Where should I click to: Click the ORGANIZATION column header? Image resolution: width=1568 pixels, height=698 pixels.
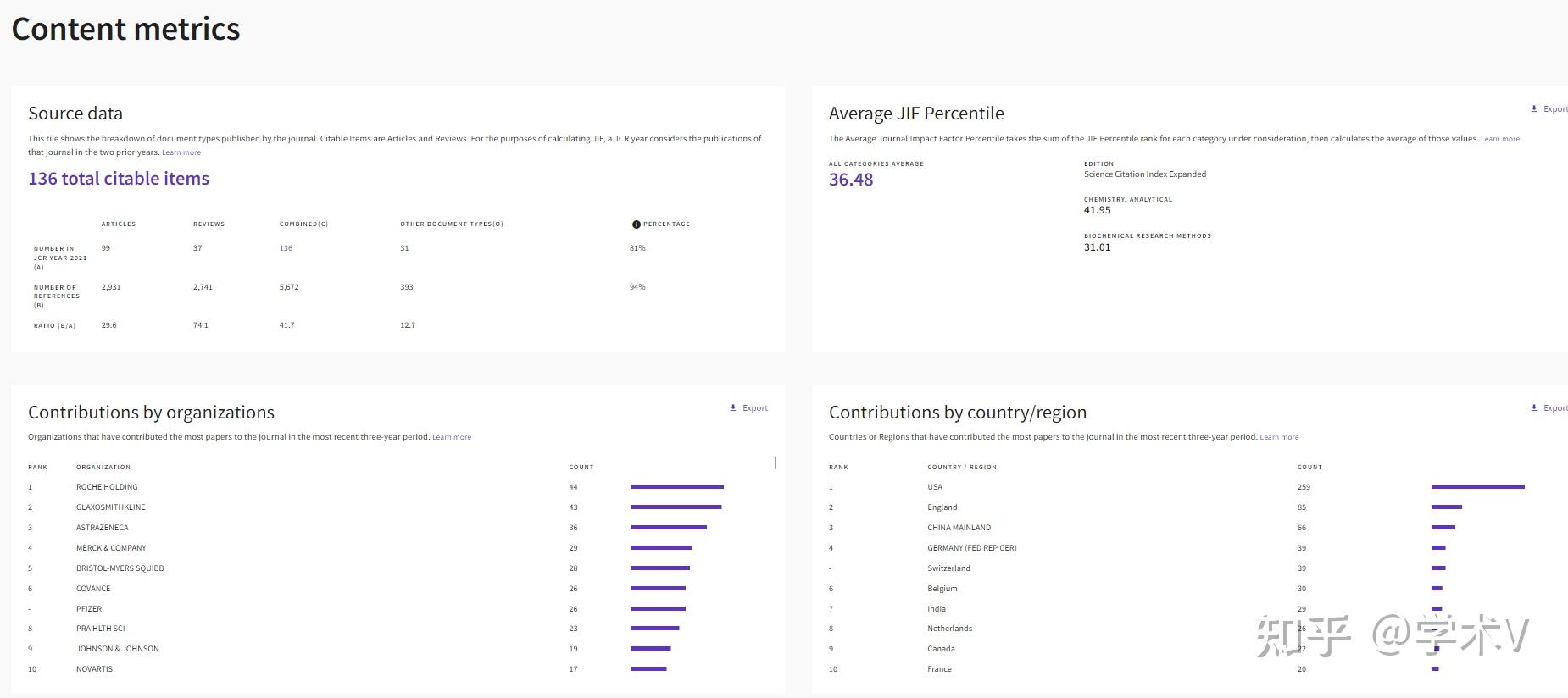point(103,468)
